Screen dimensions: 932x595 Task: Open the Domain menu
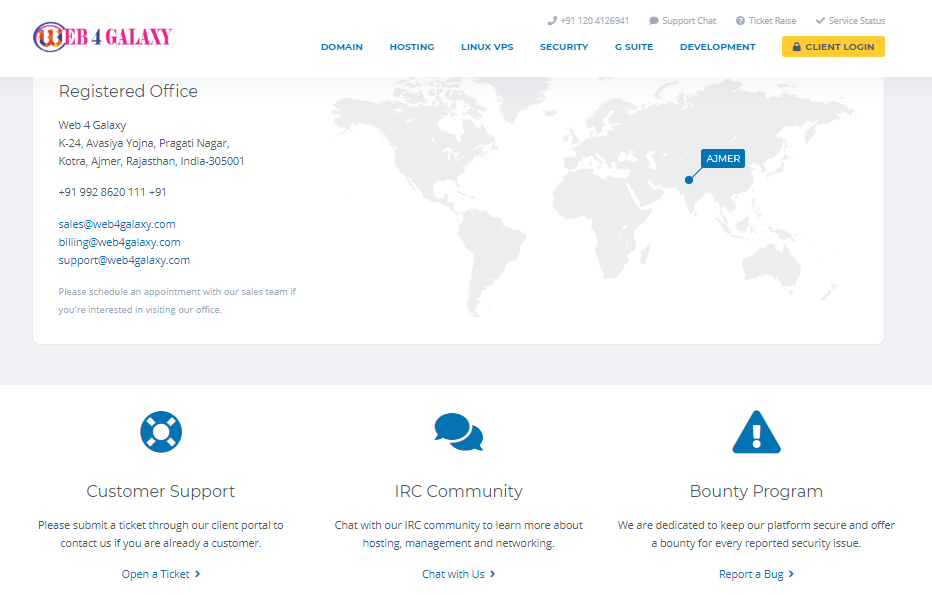tap(342, 47)
